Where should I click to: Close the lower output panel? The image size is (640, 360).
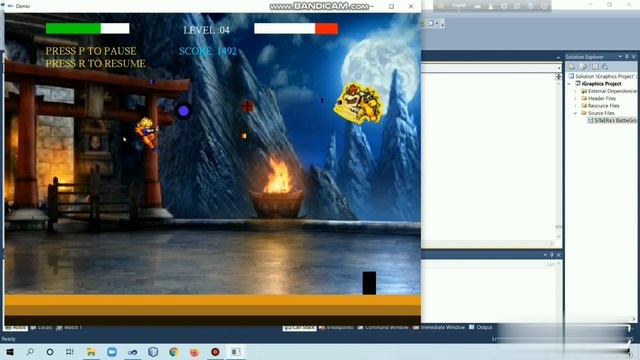(x=559, y=255)
